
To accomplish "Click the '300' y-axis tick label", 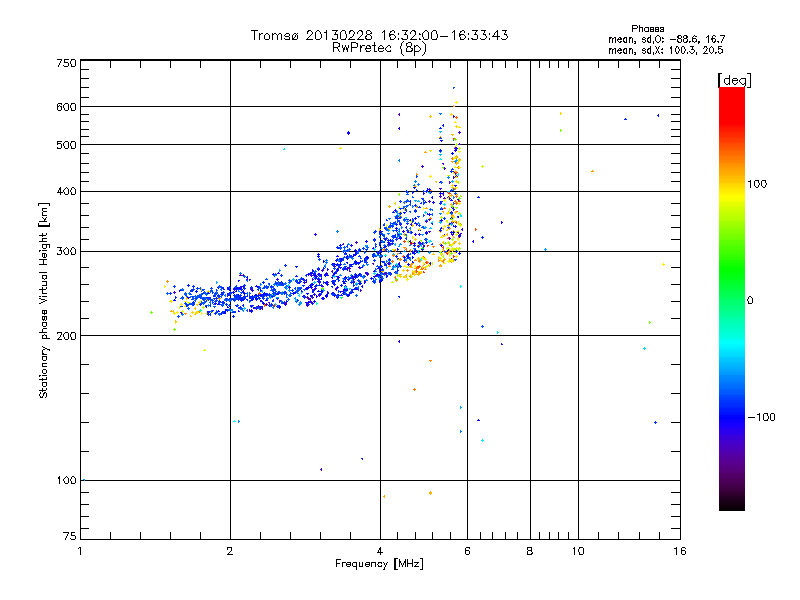I will point(66,252).
